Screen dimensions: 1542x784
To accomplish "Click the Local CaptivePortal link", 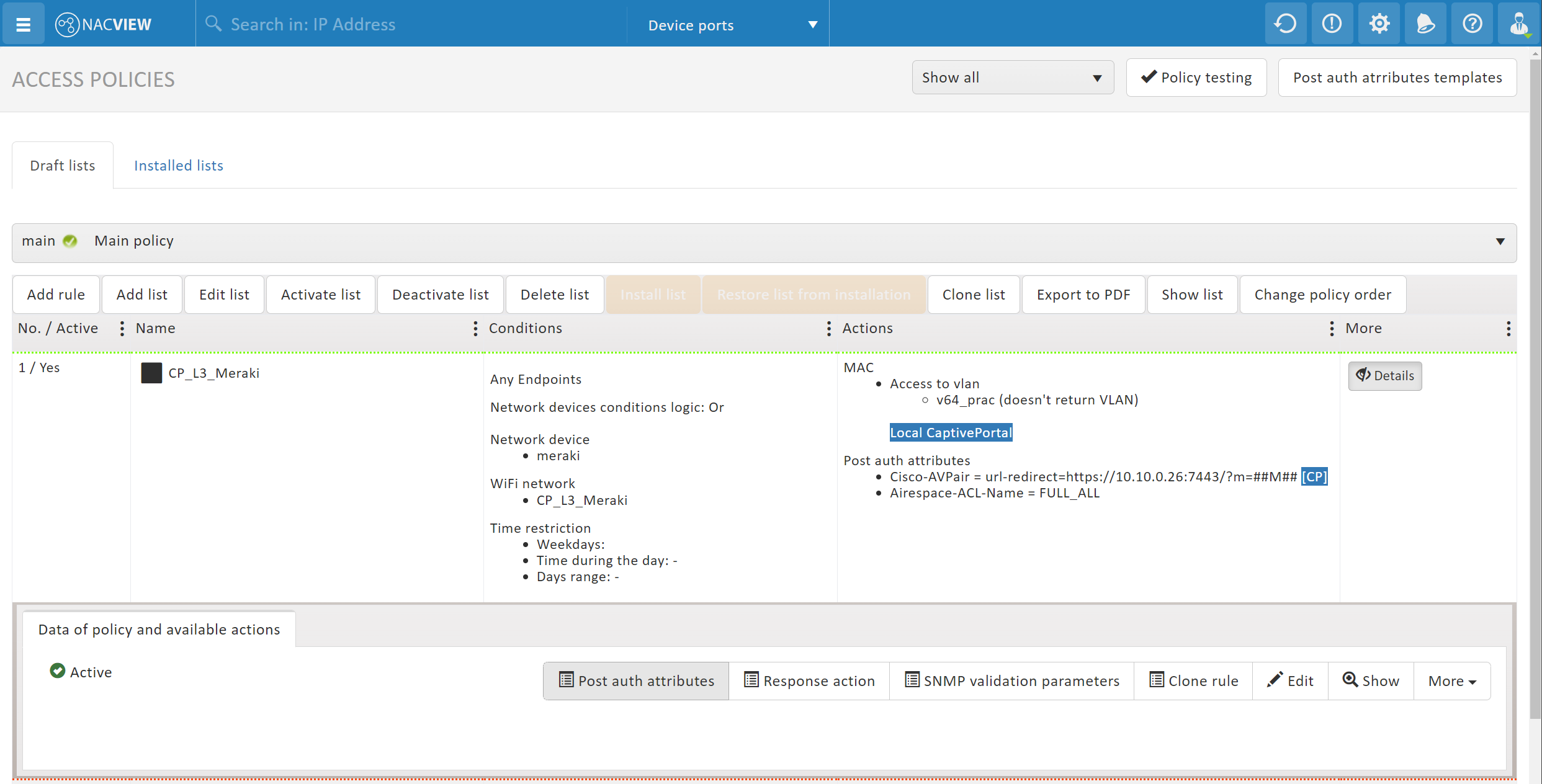I will coord(951,432).
